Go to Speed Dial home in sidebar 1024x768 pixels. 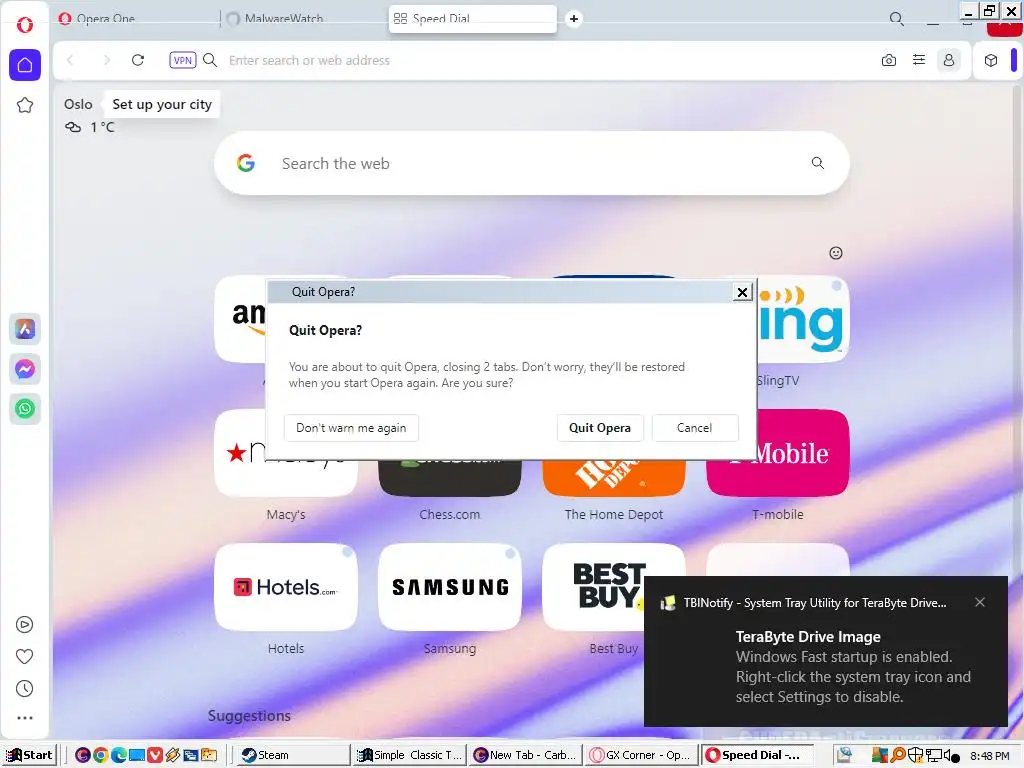tap(25, 65)
